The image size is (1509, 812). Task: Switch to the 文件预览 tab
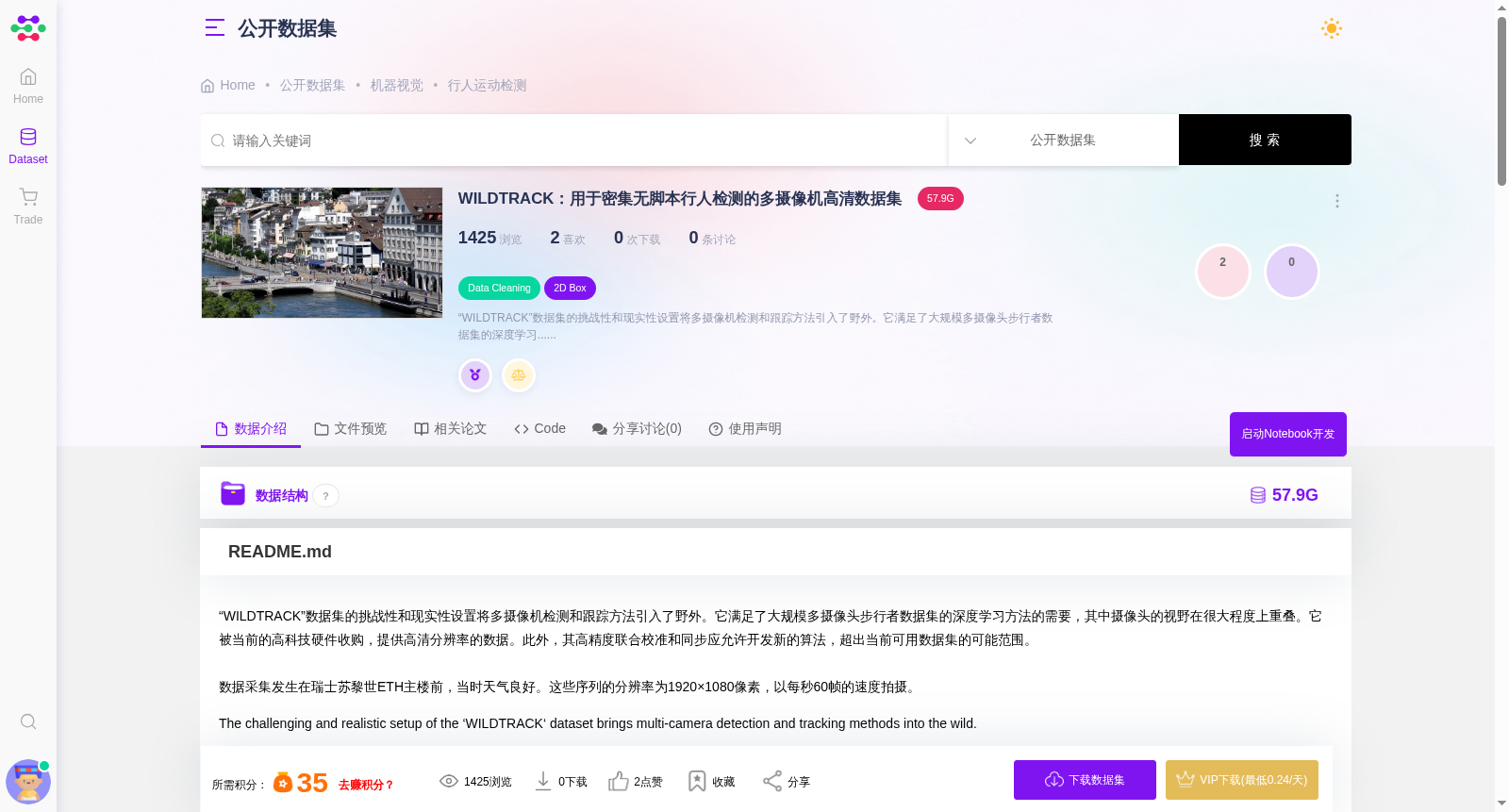tap(351, 429)
